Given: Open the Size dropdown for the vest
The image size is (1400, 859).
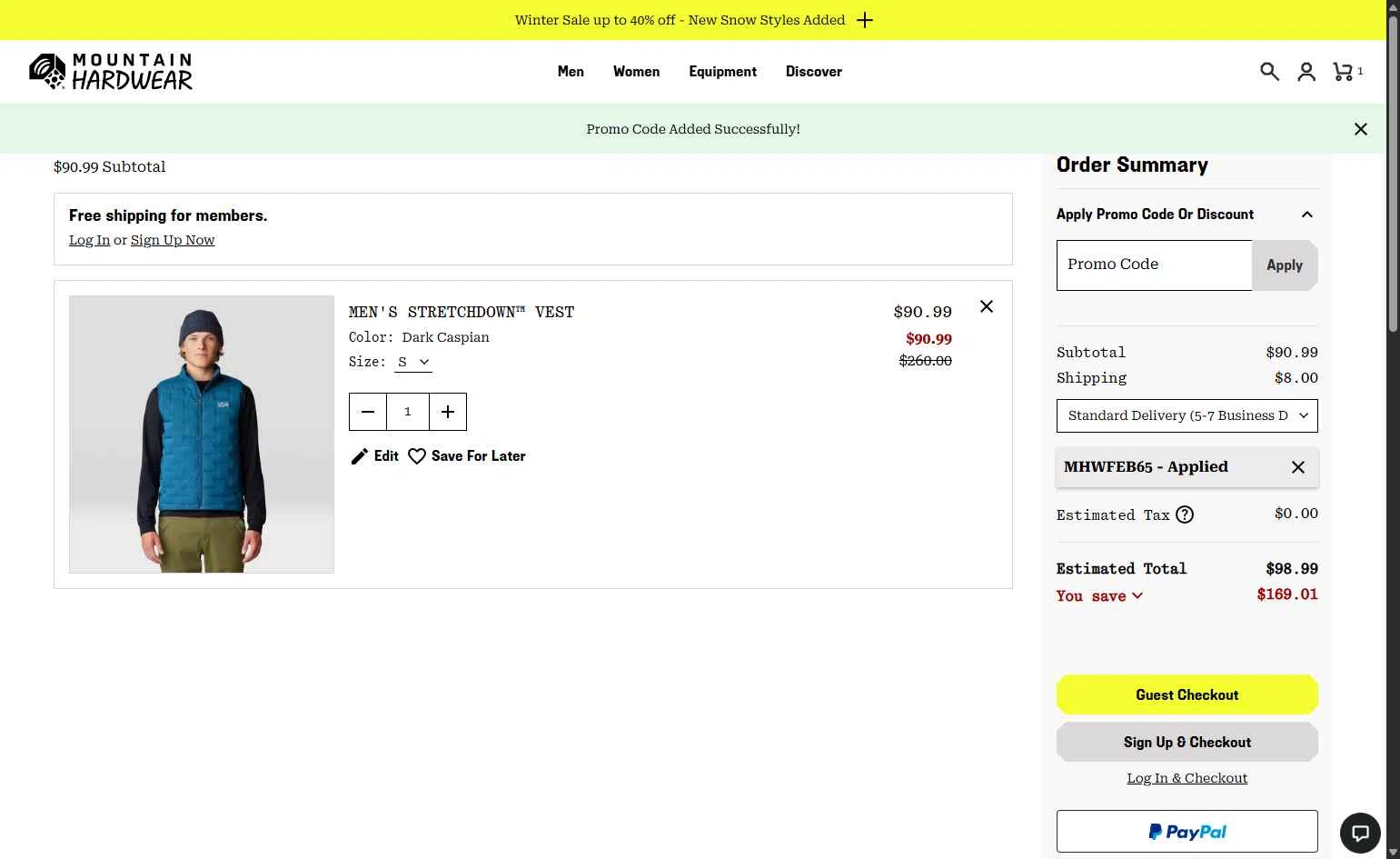Looking at the screenshot, I should click(413, 362).
